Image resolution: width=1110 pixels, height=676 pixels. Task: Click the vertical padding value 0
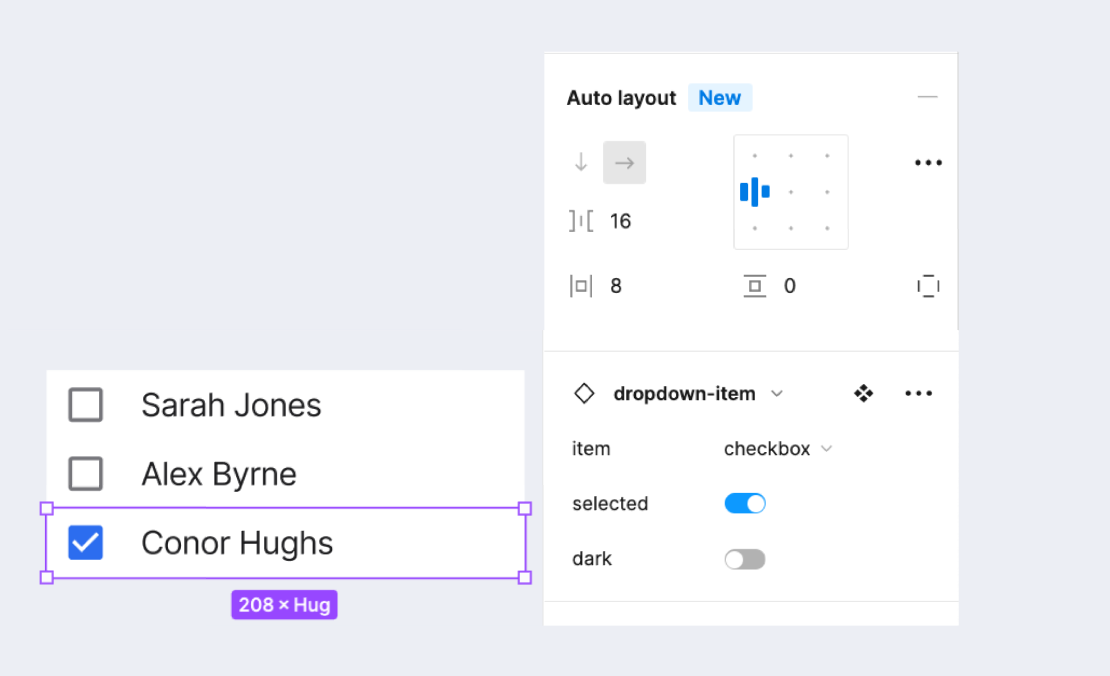click(790, 286)
